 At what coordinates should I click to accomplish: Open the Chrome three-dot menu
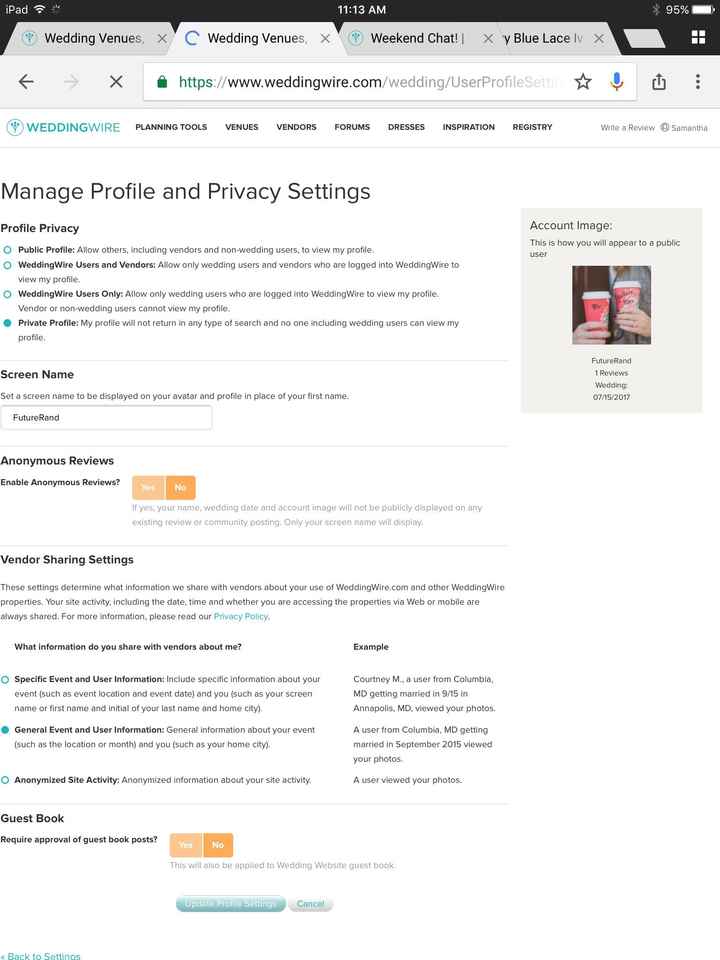tap(697, 82)
